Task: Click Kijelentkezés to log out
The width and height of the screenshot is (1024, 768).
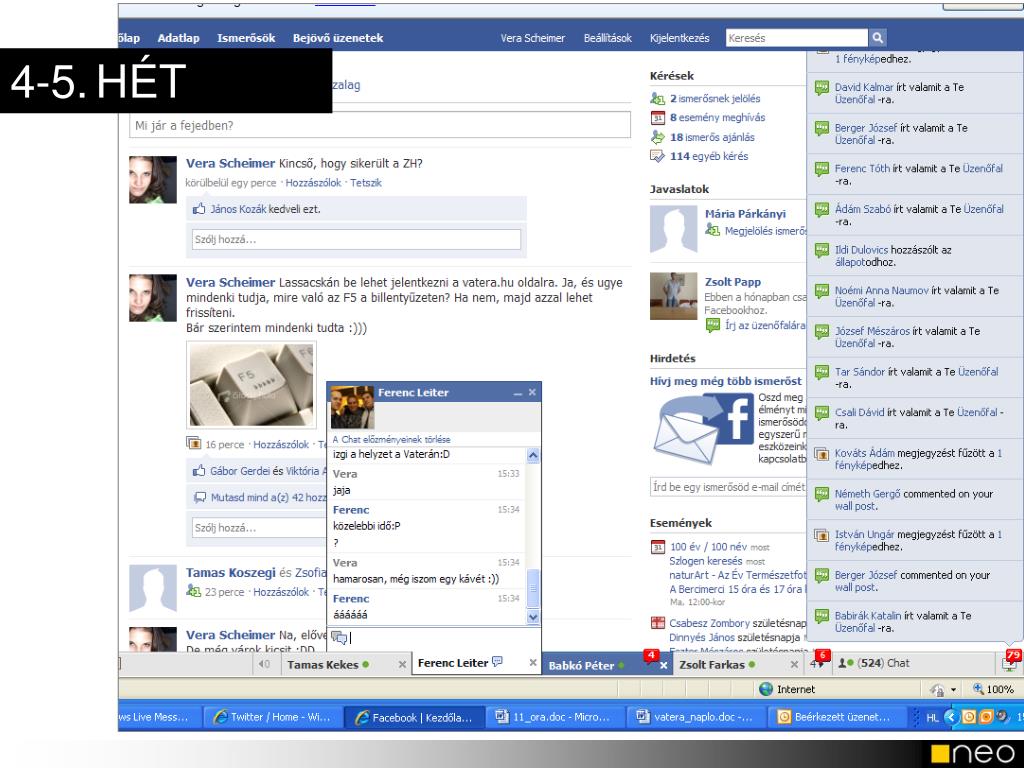Action: 679,38
